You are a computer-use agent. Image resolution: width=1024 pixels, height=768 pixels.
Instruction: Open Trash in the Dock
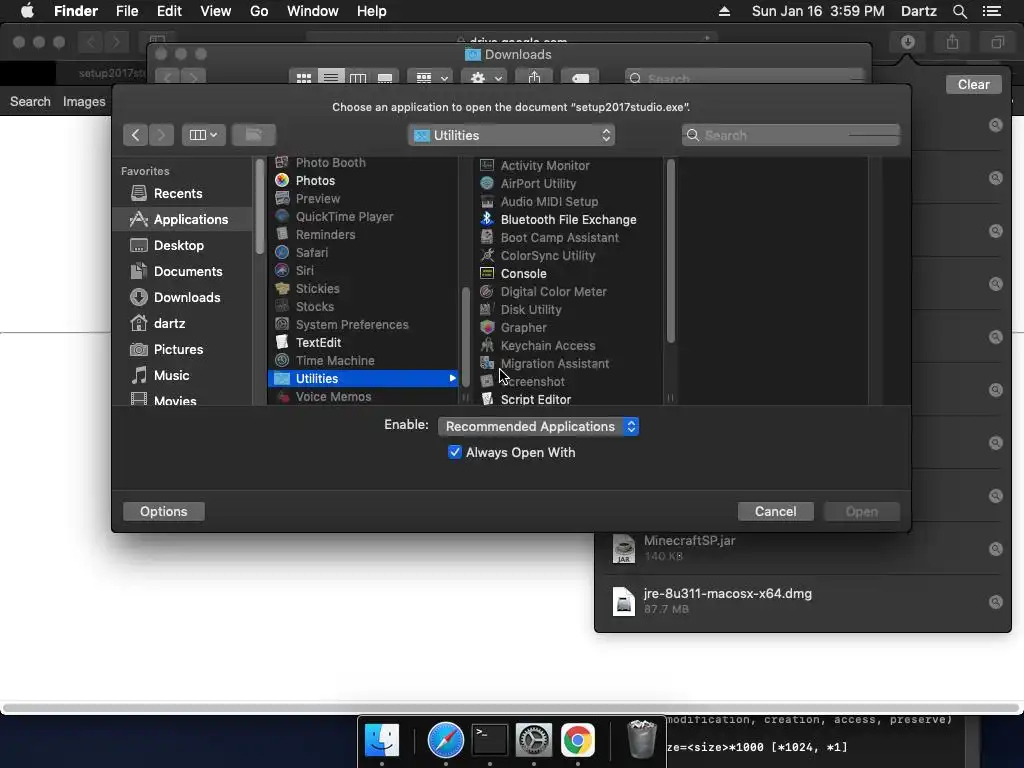pos(641,739)
